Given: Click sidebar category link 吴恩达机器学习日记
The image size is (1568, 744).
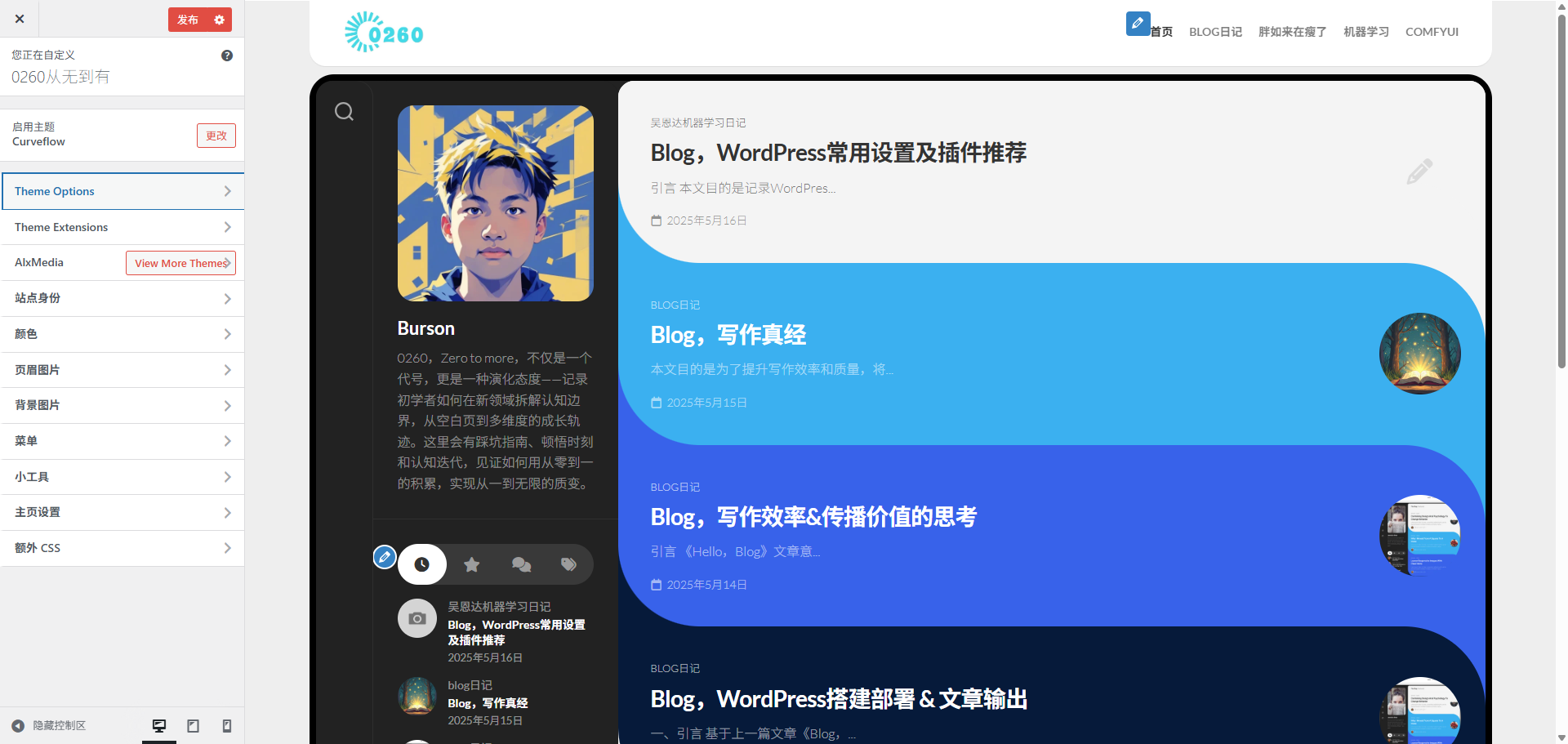Looking at the screenshot, I should 499,607.
